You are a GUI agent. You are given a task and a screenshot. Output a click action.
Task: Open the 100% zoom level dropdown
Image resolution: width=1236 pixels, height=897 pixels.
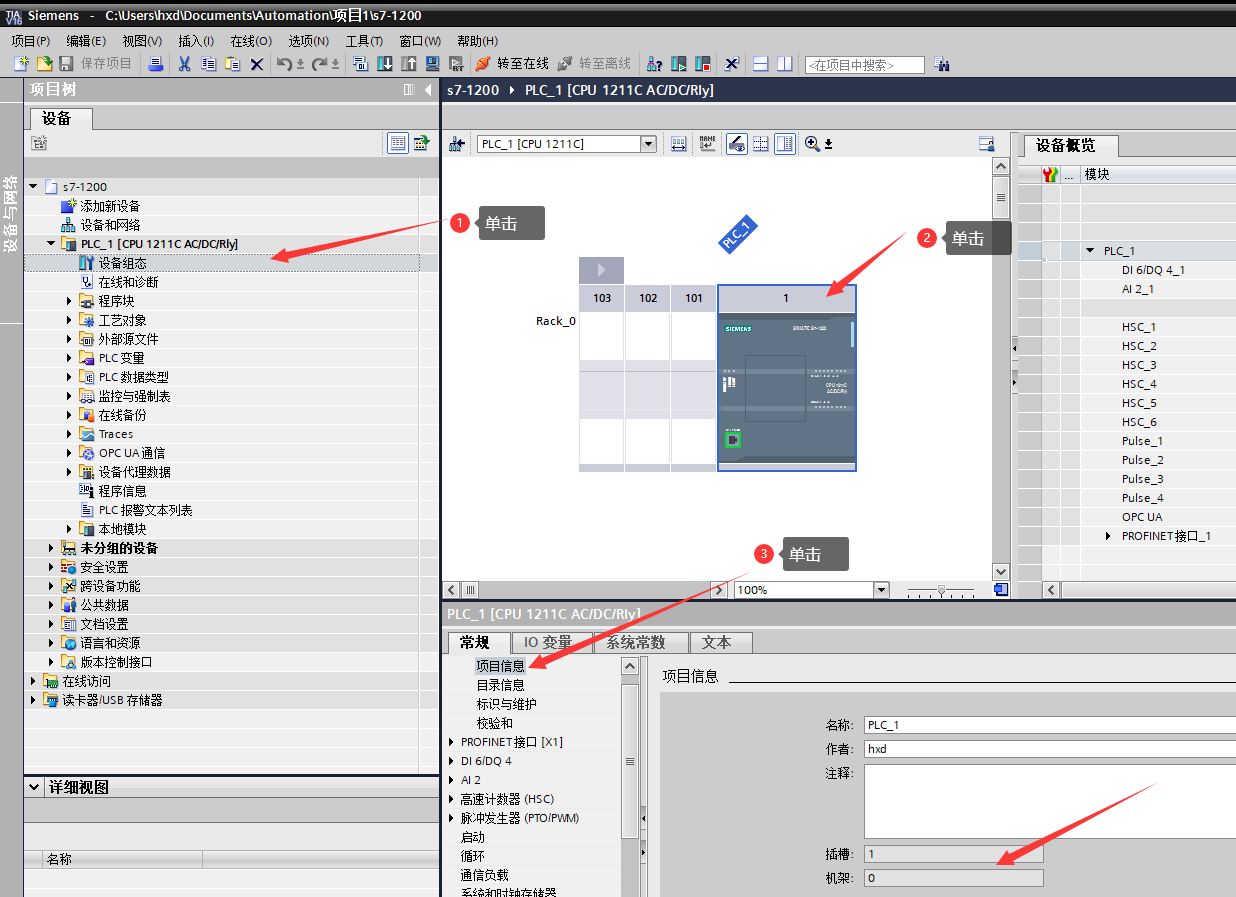[881, 590]
